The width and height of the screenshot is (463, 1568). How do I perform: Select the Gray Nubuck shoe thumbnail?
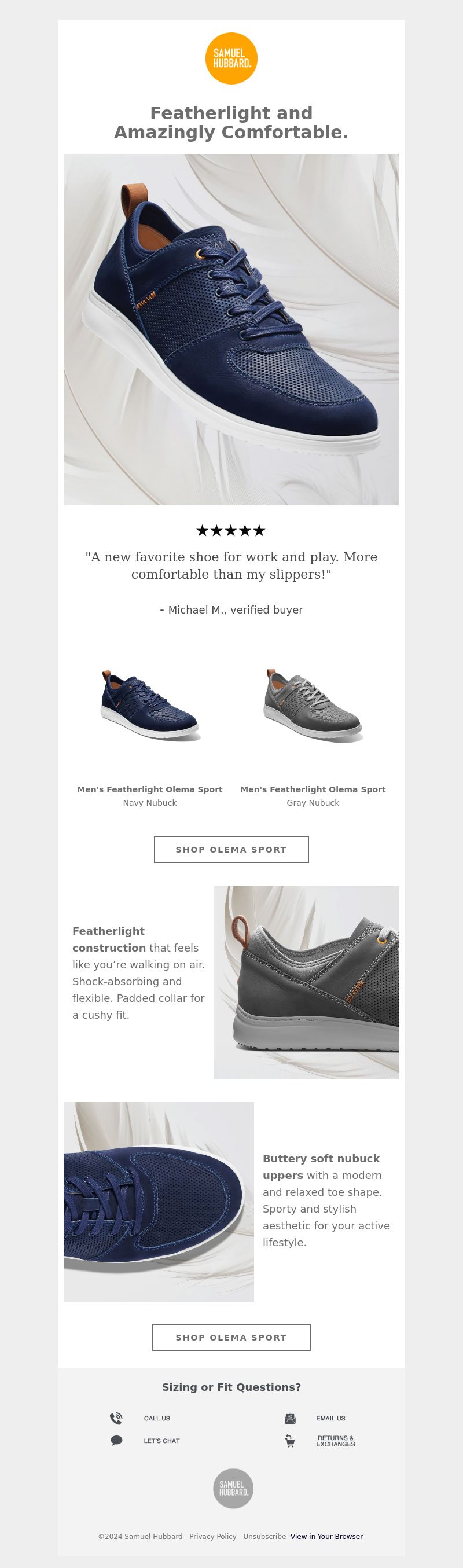click(313, 705)
